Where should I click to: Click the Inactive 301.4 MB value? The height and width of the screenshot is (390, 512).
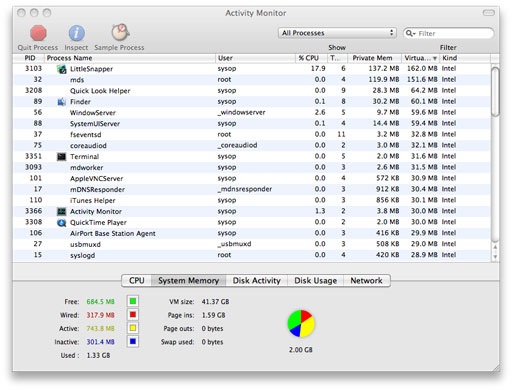100,342
